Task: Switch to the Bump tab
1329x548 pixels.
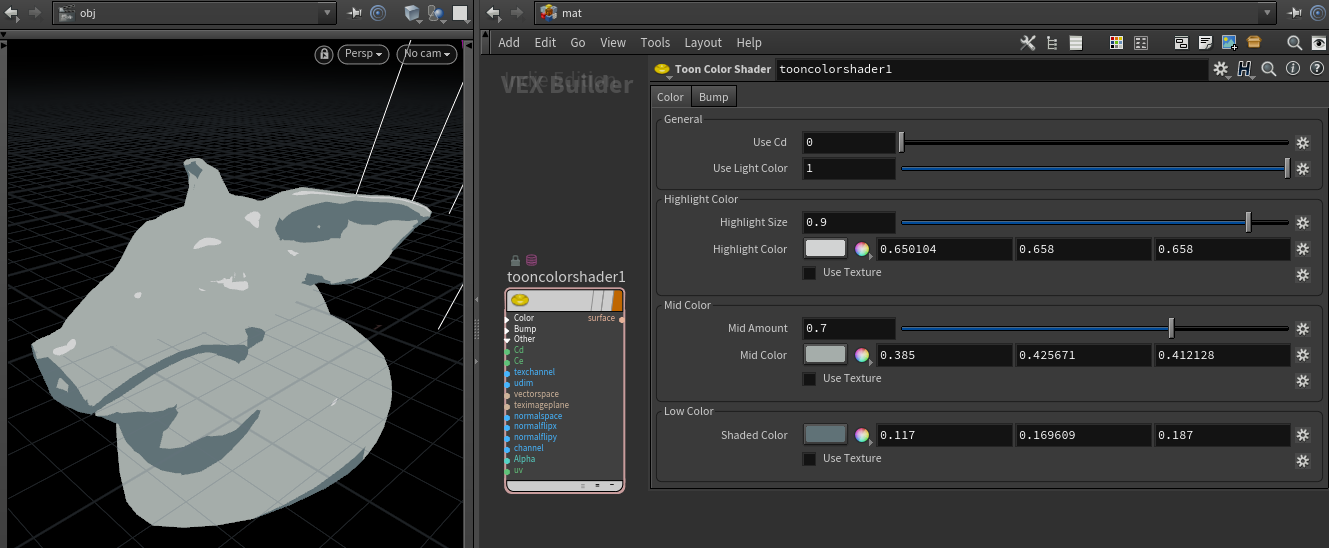Action: [713, 97]
